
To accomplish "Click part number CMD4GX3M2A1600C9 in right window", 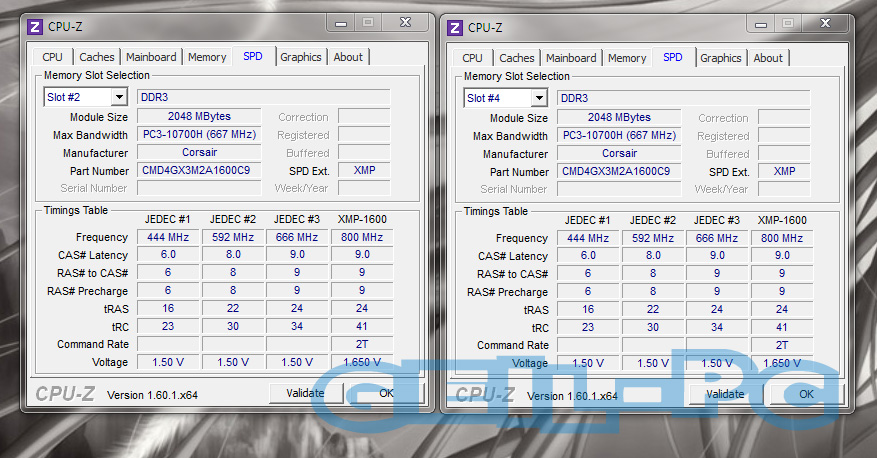I will [619, 171].
